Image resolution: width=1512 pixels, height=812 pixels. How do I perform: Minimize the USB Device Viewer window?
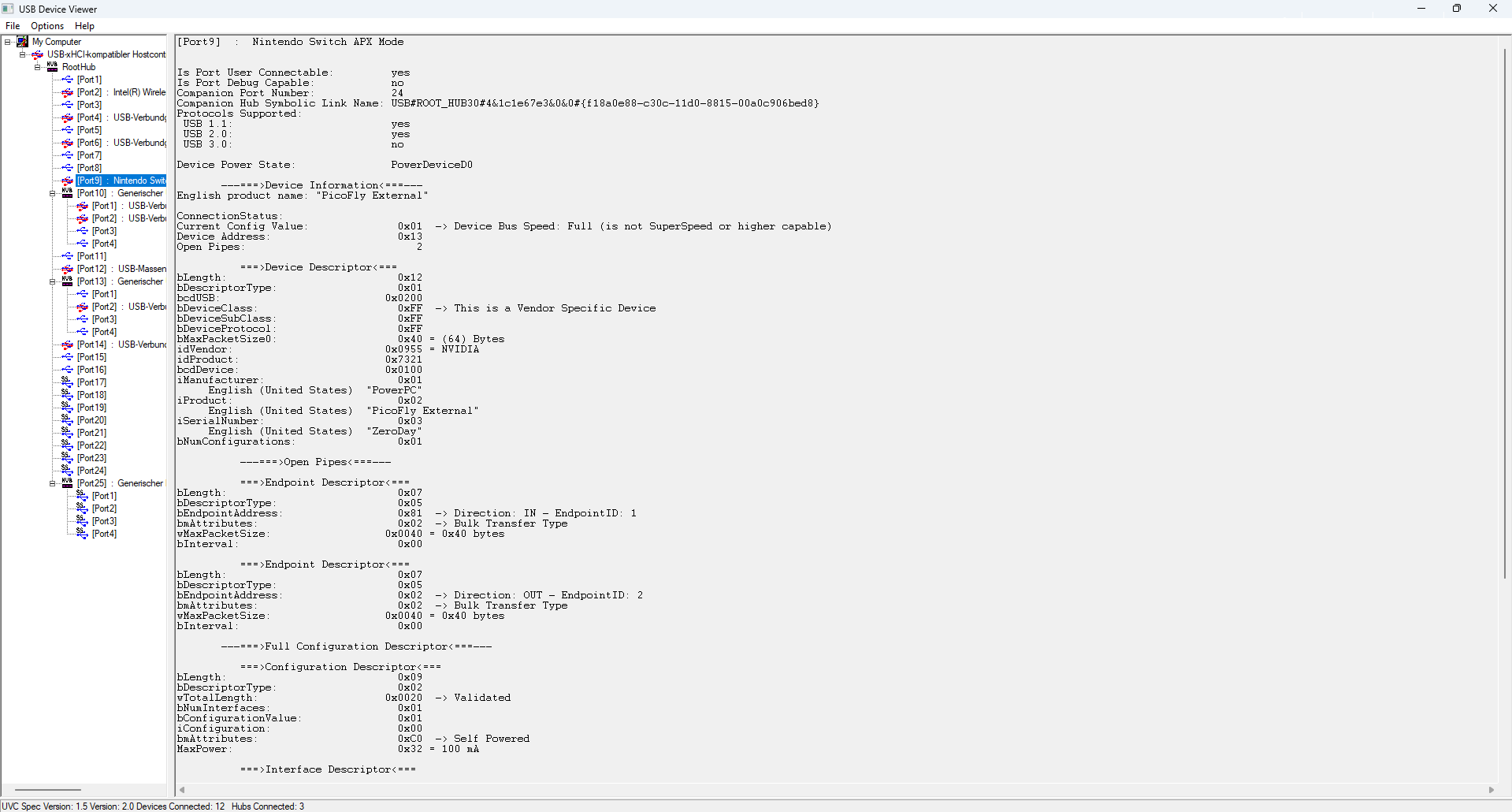click(1421, 9)
